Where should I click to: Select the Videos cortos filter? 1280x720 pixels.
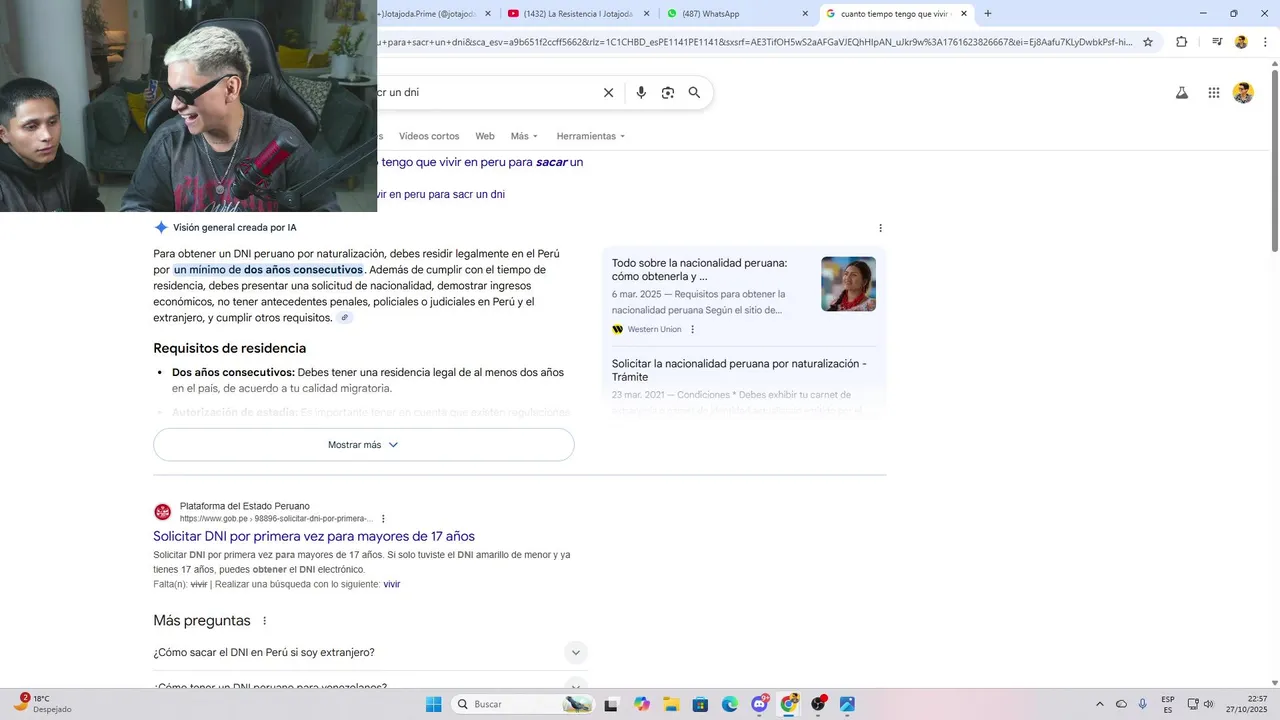[x=429, y=136]
